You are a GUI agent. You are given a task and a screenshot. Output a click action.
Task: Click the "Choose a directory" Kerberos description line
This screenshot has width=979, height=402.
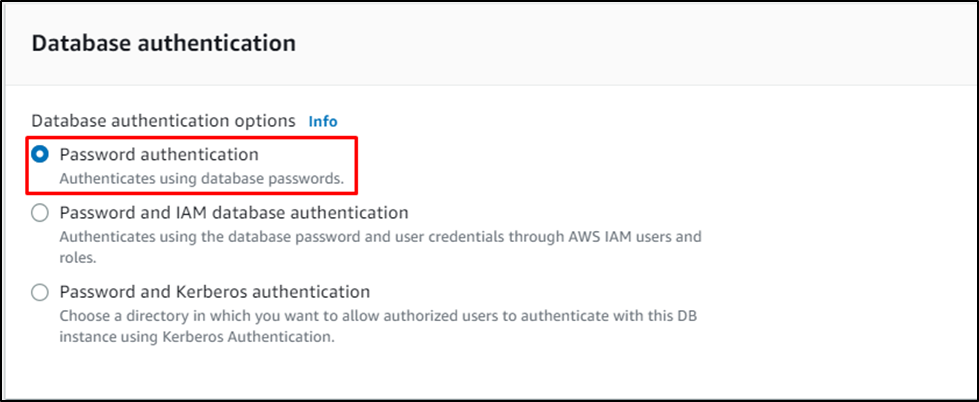pyautogui.click(x=380, y=317)
